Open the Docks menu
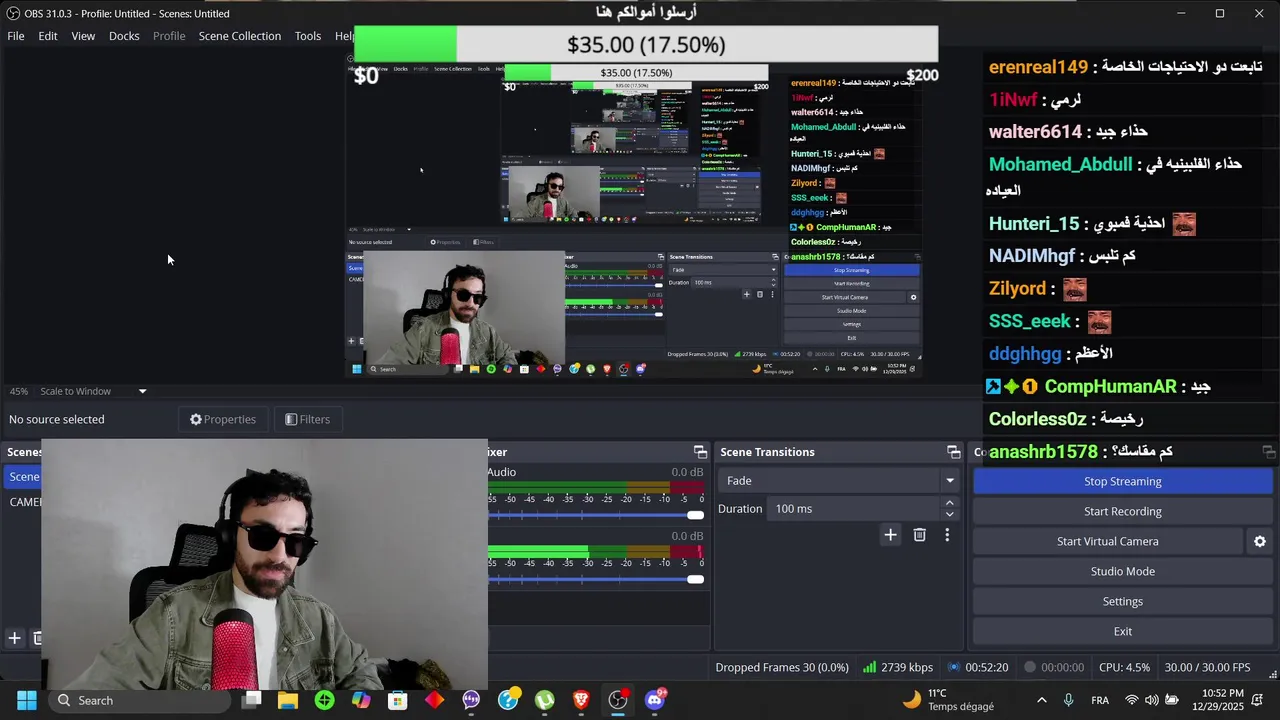The width and height of the screenshot is (1280, 720). pyautogui.click(x=124, y=36)
